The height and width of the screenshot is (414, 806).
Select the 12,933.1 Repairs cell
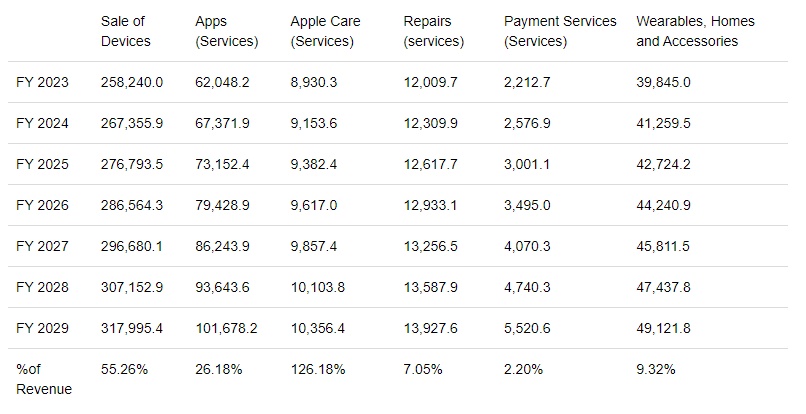431,205
